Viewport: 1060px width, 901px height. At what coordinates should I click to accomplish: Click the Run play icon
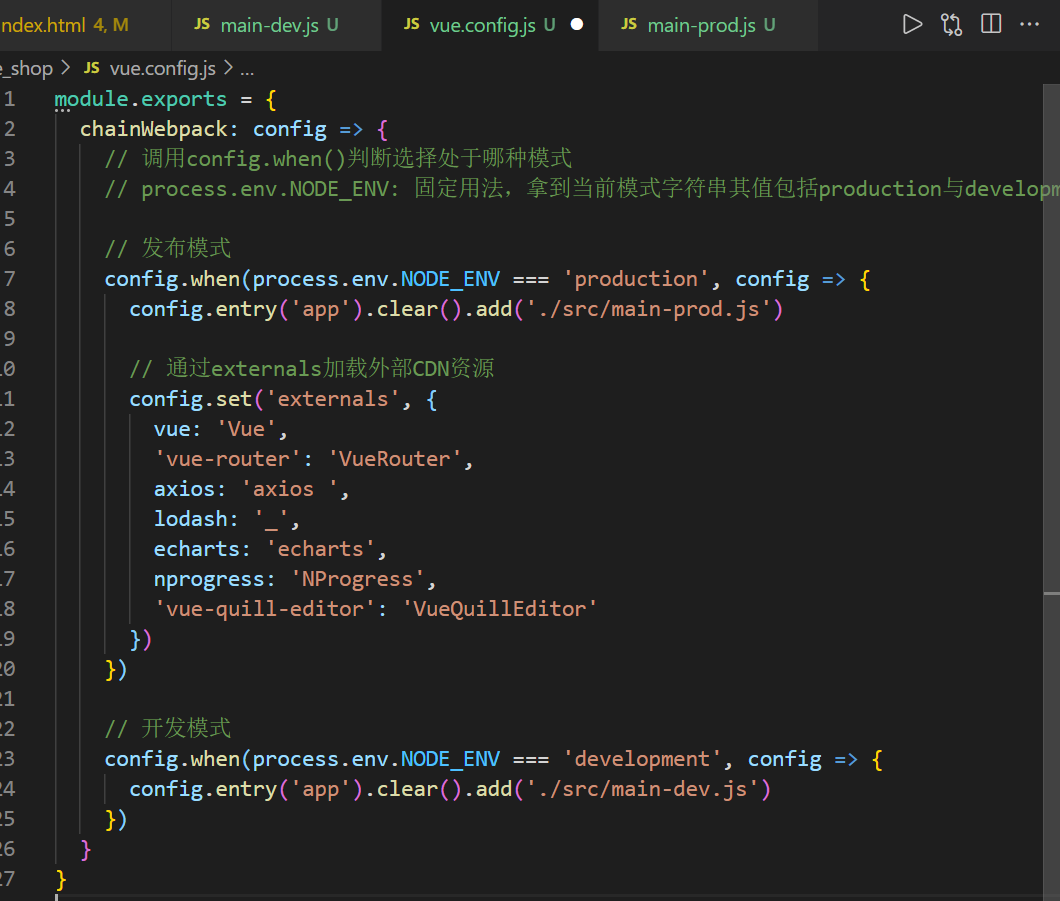pos(912,25)
